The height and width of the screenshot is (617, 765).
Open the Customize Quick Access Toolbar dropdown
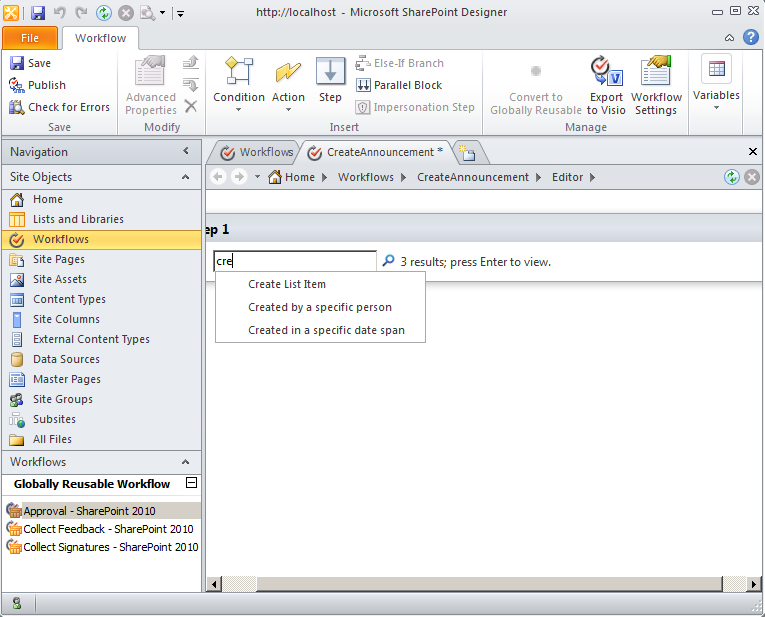[x=180, y=14]
